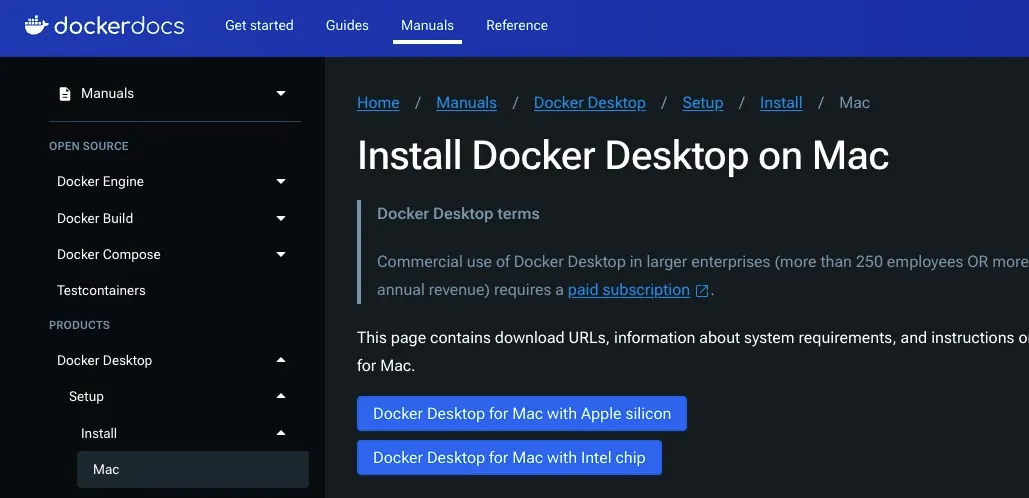Click the dockerdocs wordmark text

click(119, 26)
